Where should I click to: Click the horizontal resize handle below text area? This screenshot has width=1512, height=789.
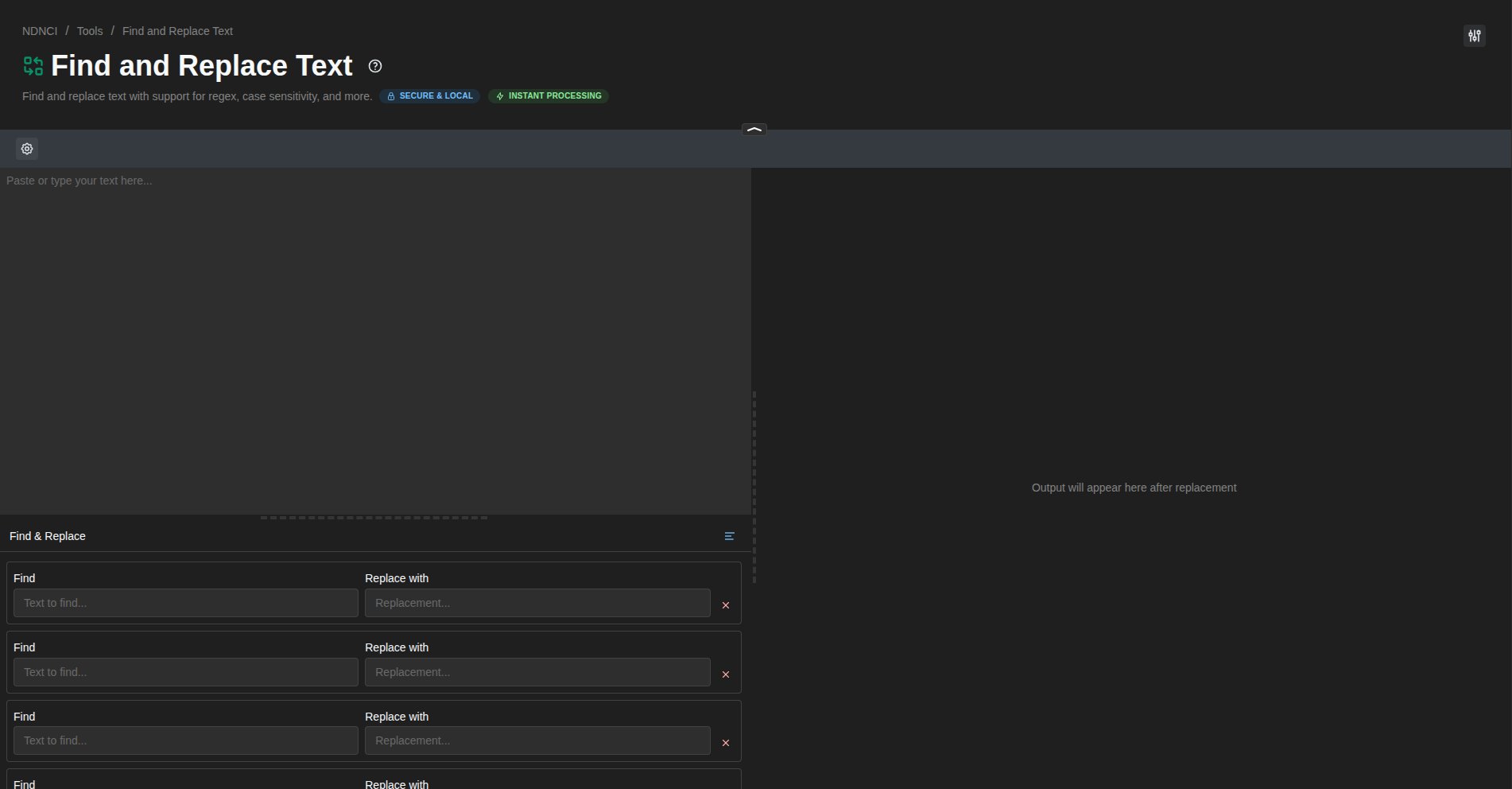(374, 518)
